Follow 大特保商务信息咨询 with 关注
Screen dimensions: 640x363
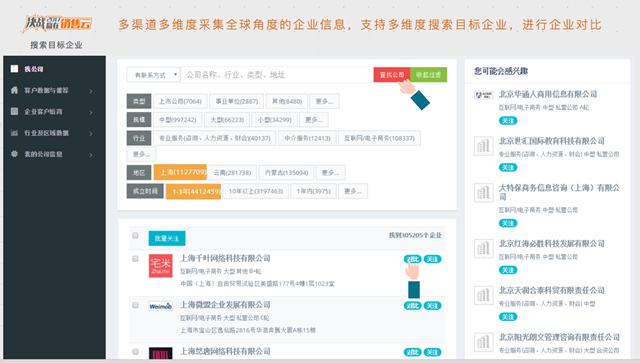[508, 223]
